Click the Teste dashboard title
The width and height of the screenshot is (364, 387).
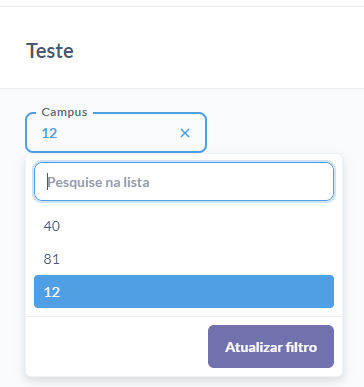coord(50,51)
